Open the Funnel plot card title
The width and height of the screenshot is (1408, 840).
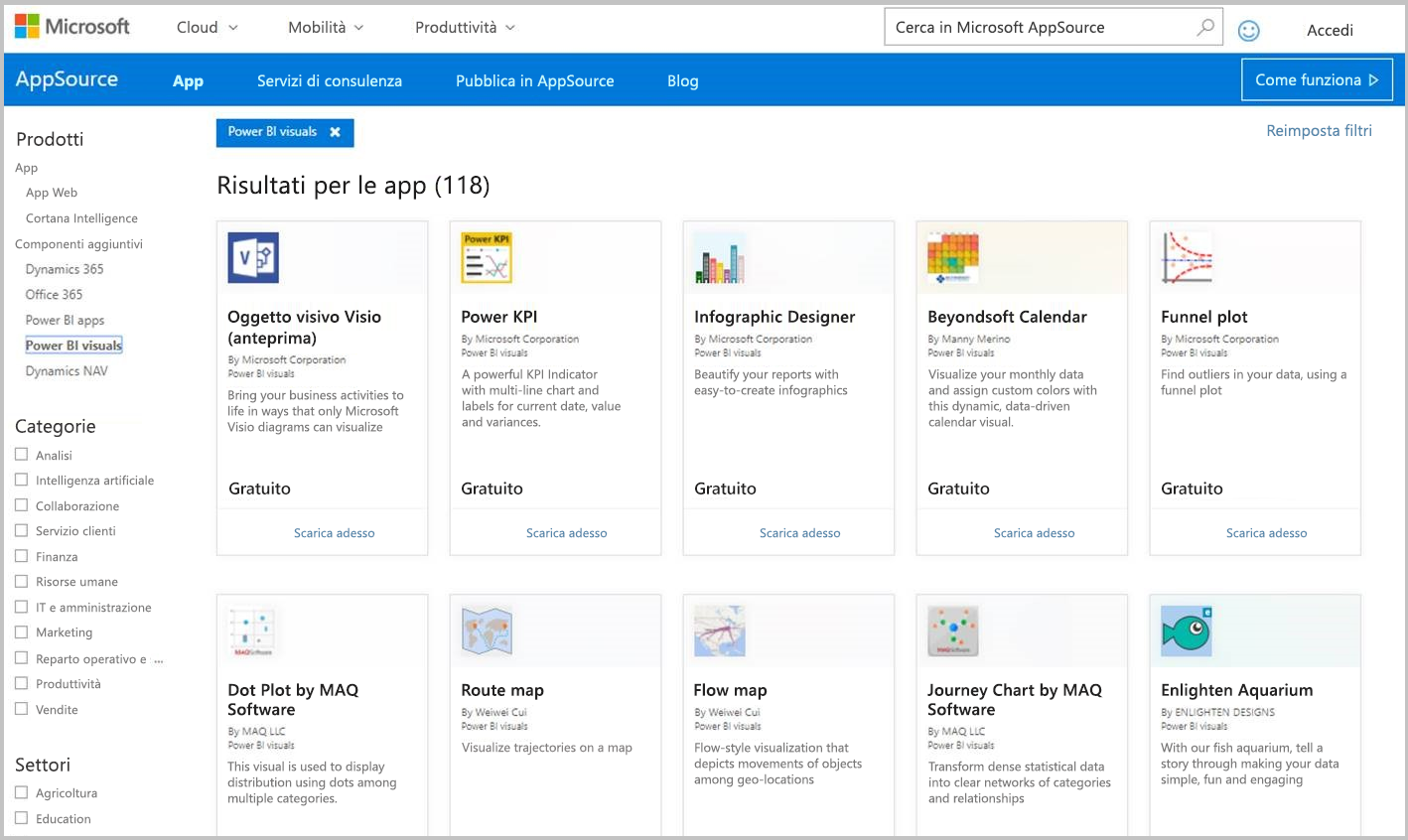coord(1204,317)
